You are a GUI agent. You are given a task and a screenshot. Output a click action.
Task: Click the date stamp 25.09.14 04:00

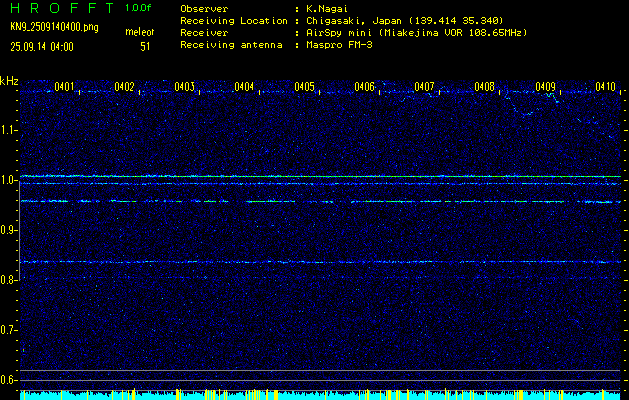[x=42, y=47]
